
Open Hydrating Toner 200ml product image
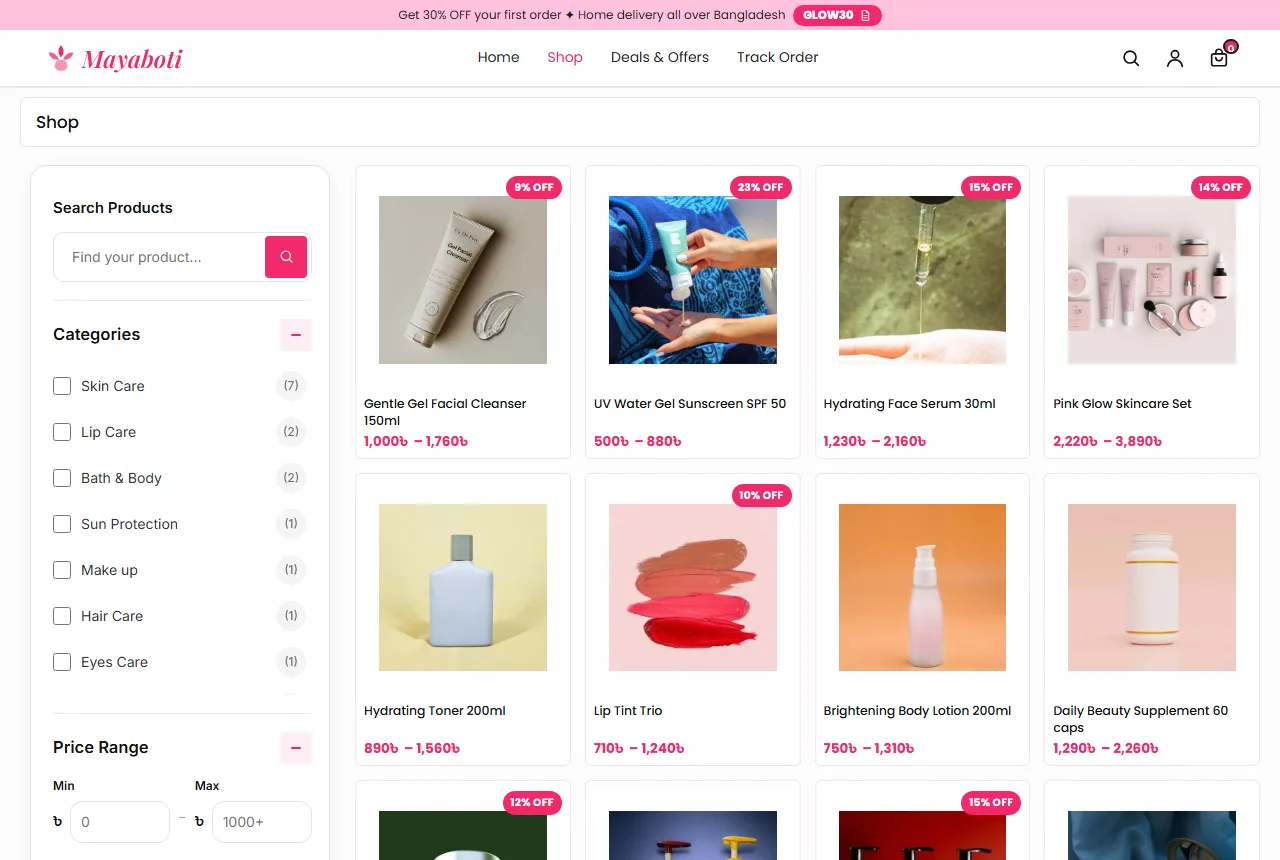(463, 587)
